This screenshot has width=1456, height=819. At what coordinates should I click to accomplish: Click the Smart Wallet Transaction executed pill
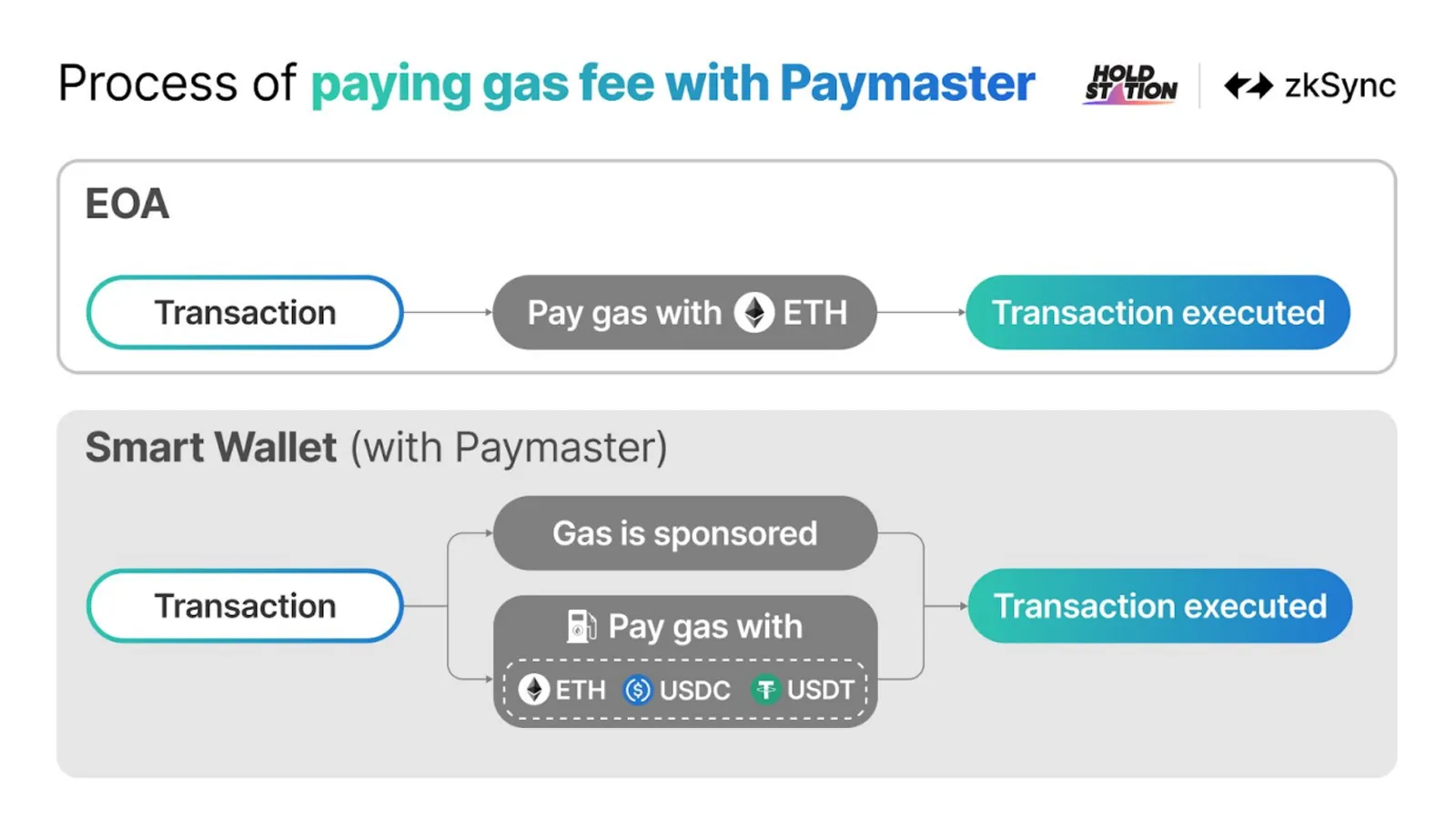coord(1159,606)
